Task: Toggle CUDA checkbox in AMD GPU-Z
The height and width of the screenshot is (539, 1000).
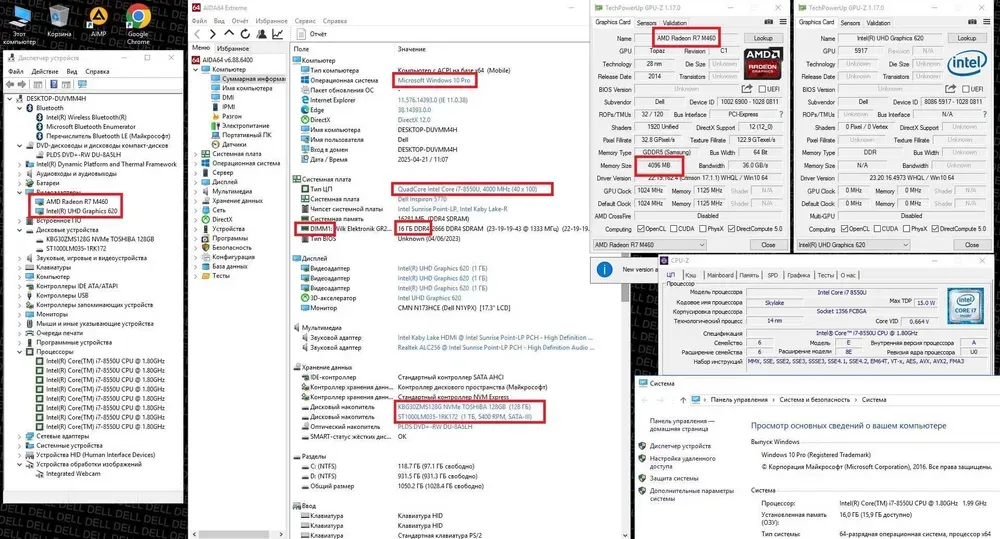Action: pyautogui.click(x=672, y=228)
